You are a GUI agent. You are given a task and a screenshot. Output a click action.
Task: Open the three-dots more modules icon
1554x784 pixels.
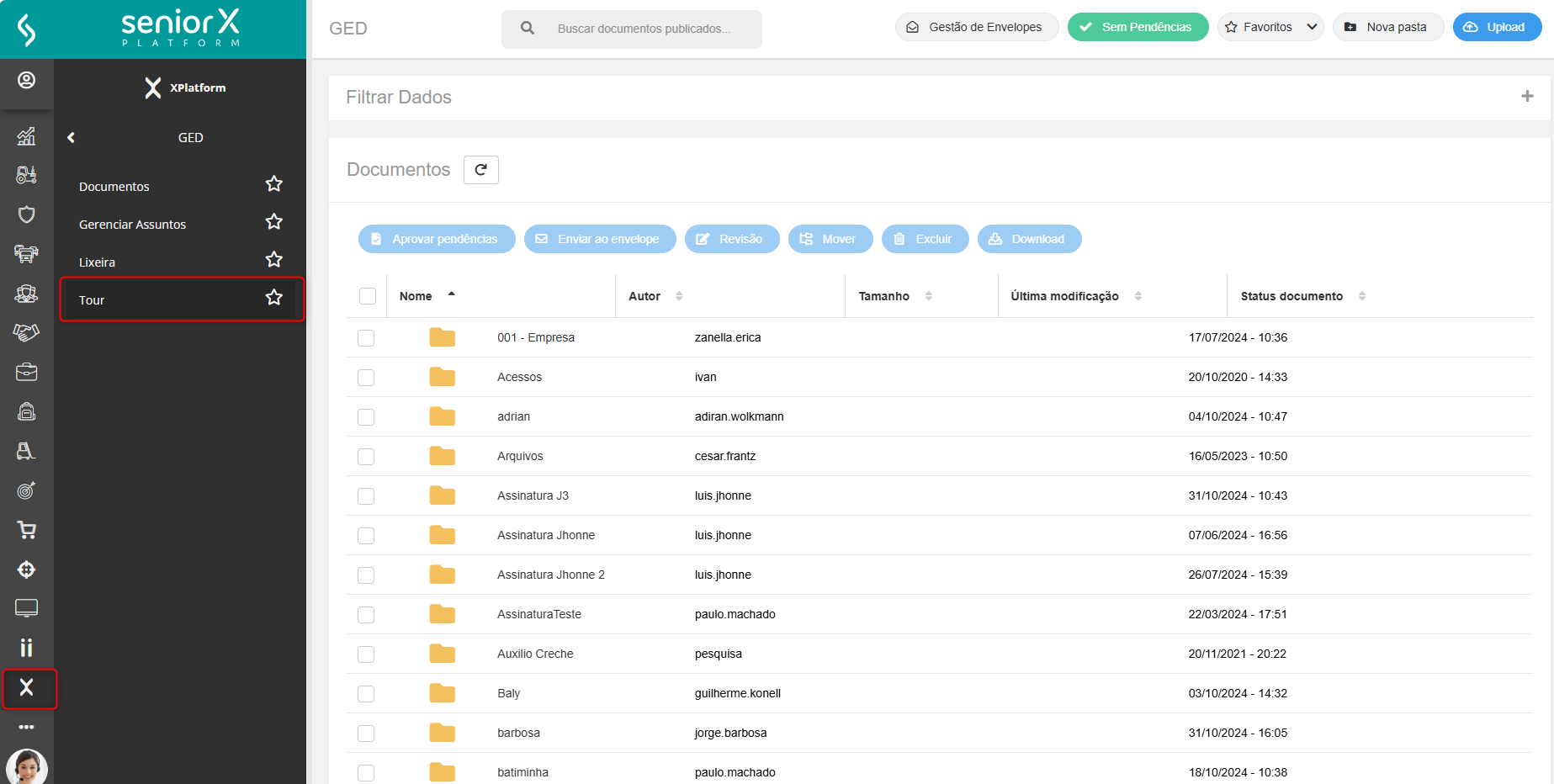click(x=27, y=727)
